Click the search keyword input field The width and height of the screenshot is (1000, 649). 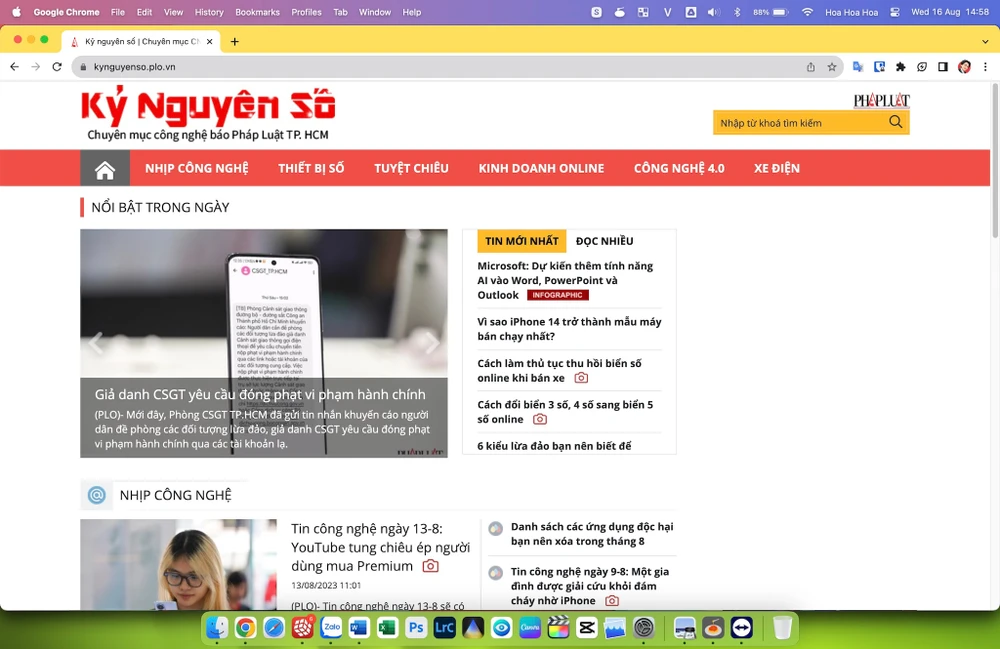pos(800,123)
